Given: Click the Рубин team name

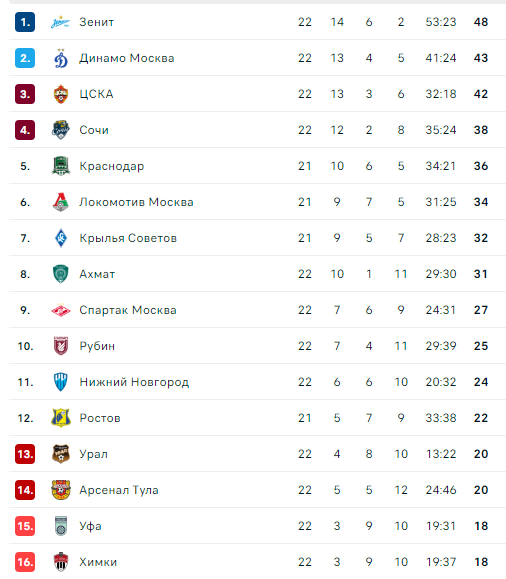Looking at the screenshot, I should pos(97,346).
